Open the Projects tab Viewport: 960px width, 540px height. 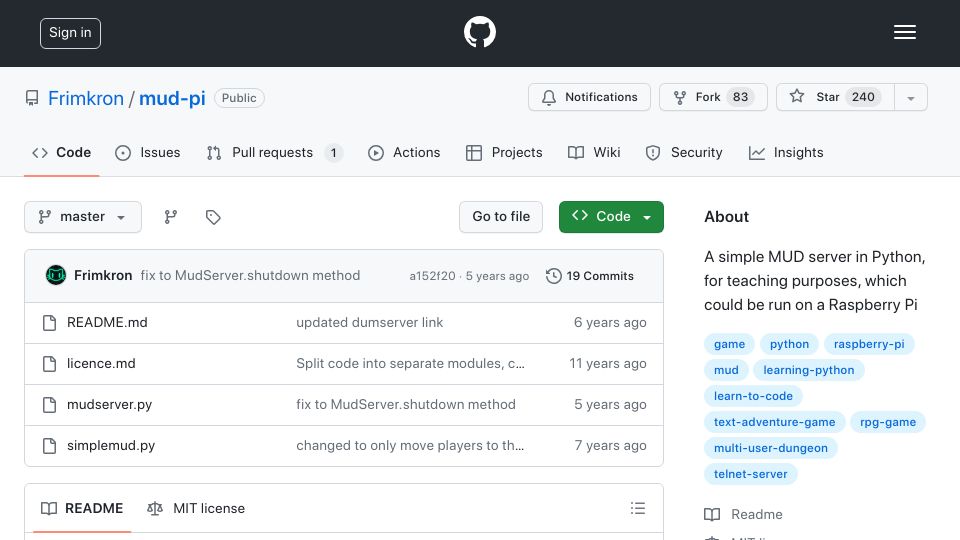point(504,152)
